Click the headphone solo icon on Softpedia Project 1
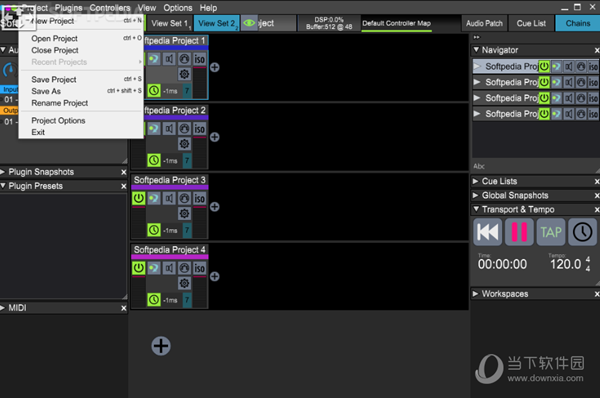This screenshot has height=398, width=600. pos(184,59)
